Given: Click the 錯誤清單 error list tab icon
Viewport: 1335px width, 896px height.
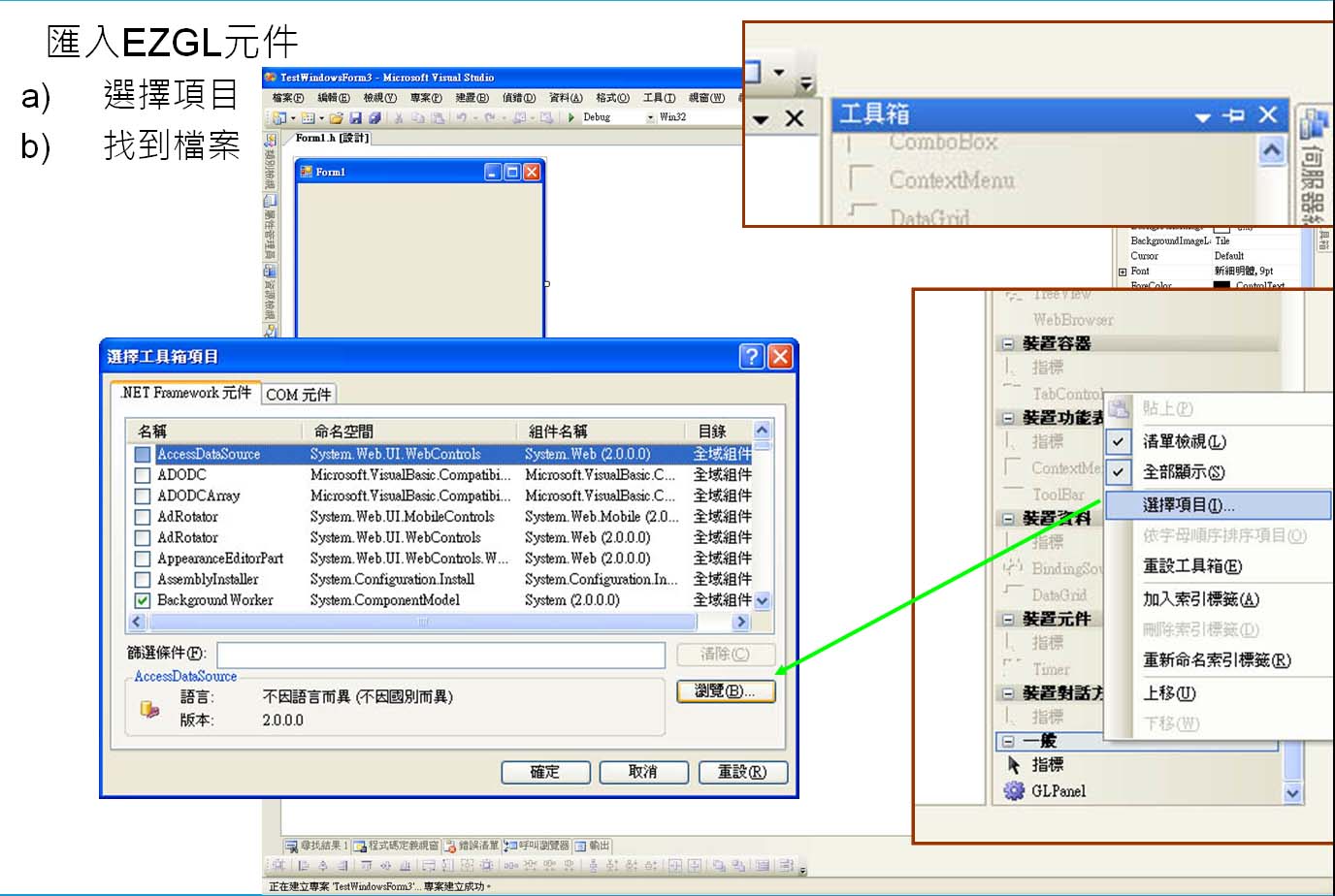Looking at the screenshot, I should click(x=450, y=846).
